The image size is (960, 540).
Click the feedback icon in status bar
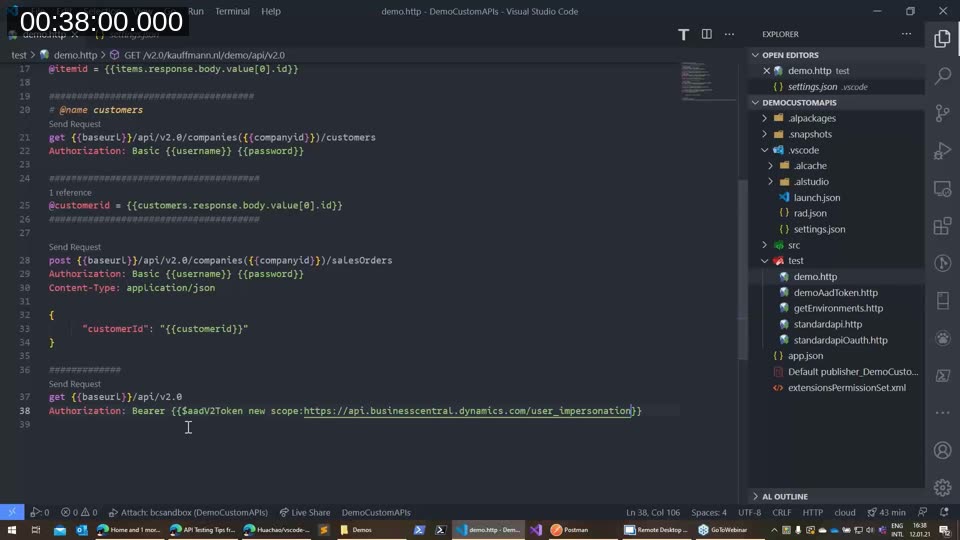coord(922,512)
